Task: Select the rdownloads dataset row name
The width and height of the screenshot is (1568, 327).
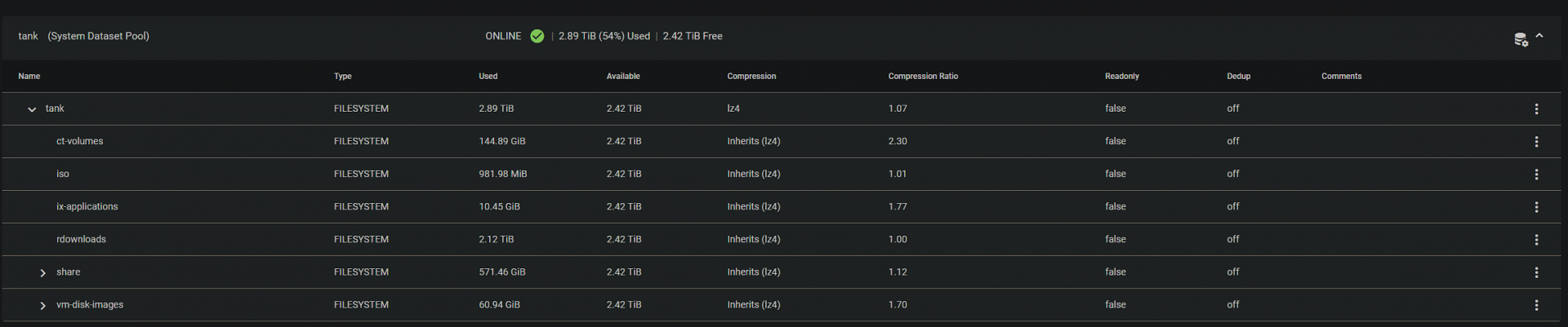Action: pyautogui.click(x=81, y=239)
